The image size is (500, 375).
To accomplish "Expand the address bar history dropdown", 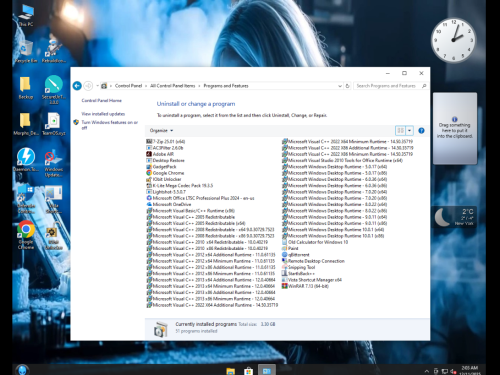I will (x=340, y=86).
